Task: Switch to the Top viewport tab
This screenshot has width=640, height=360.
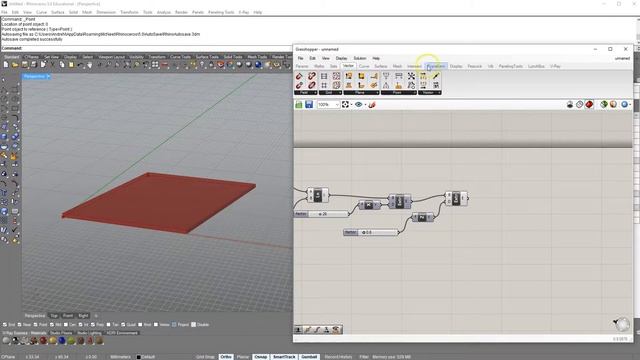Action: [x=54, y=316]
